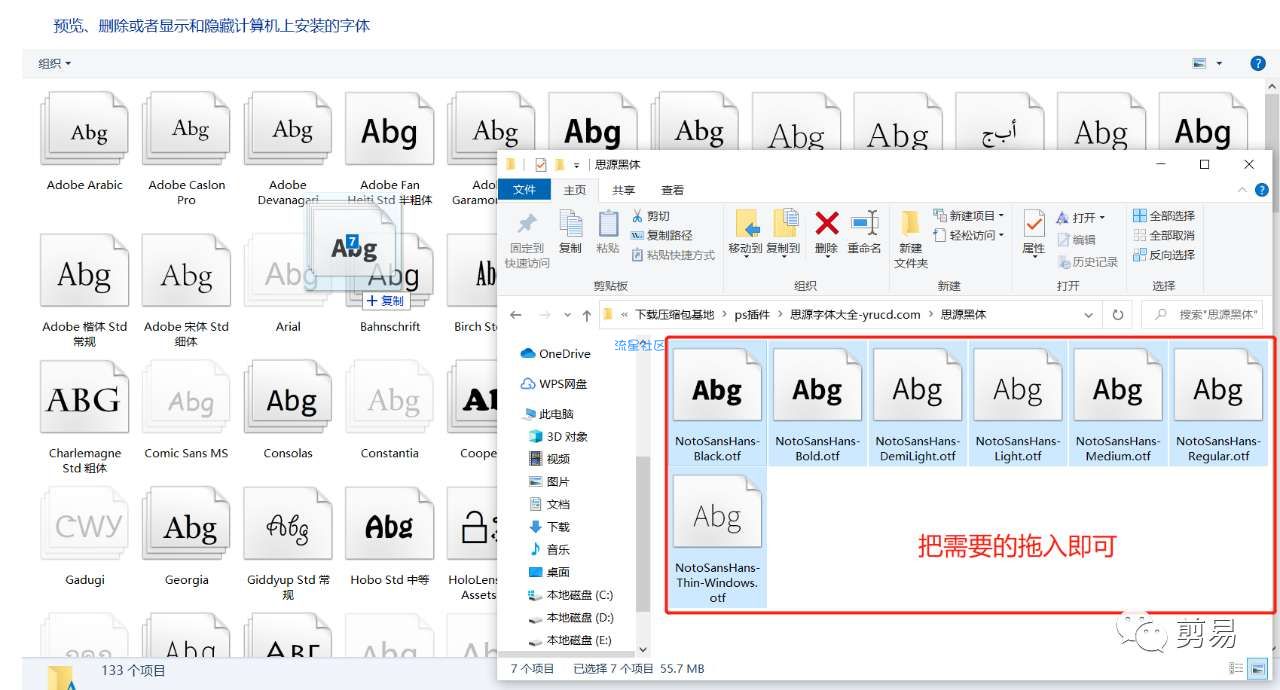1280x690 pixels.
Task: Open Copy to (复制到) dropdown
Action: pyautogui.click(x=784, y=255)
